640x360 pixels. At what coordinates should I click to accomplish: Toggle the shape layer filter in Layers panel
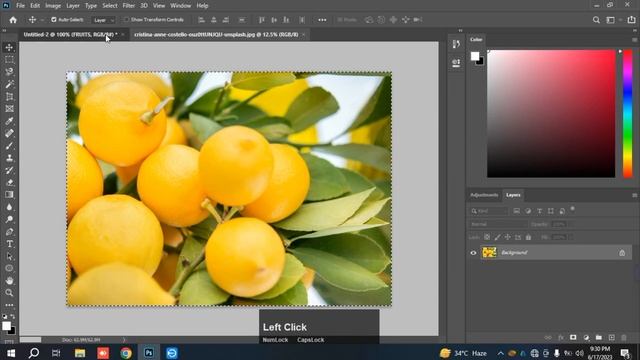(x=551, y=211)
